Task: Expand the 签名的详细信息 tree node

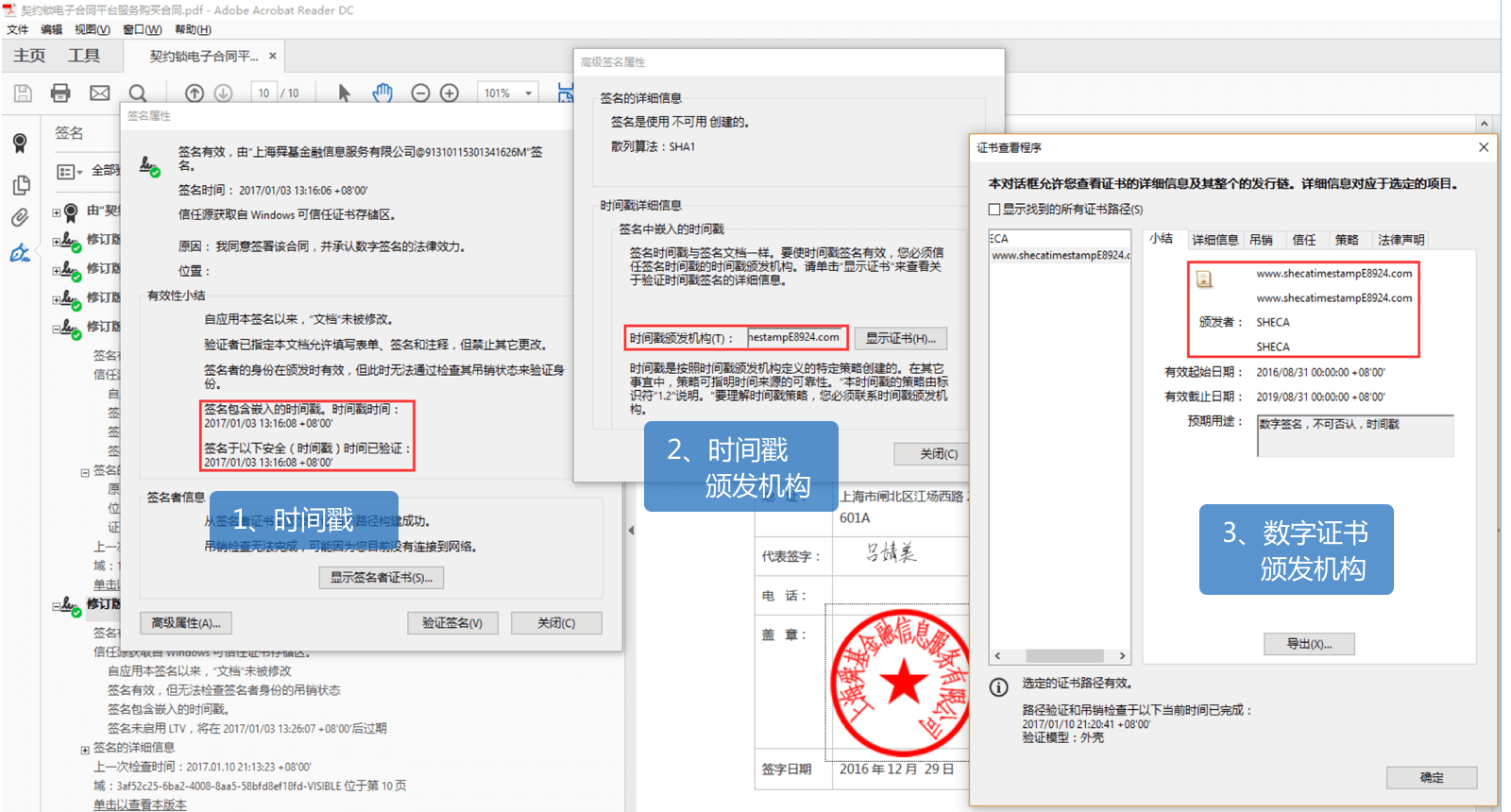Action: click(85, 749)
